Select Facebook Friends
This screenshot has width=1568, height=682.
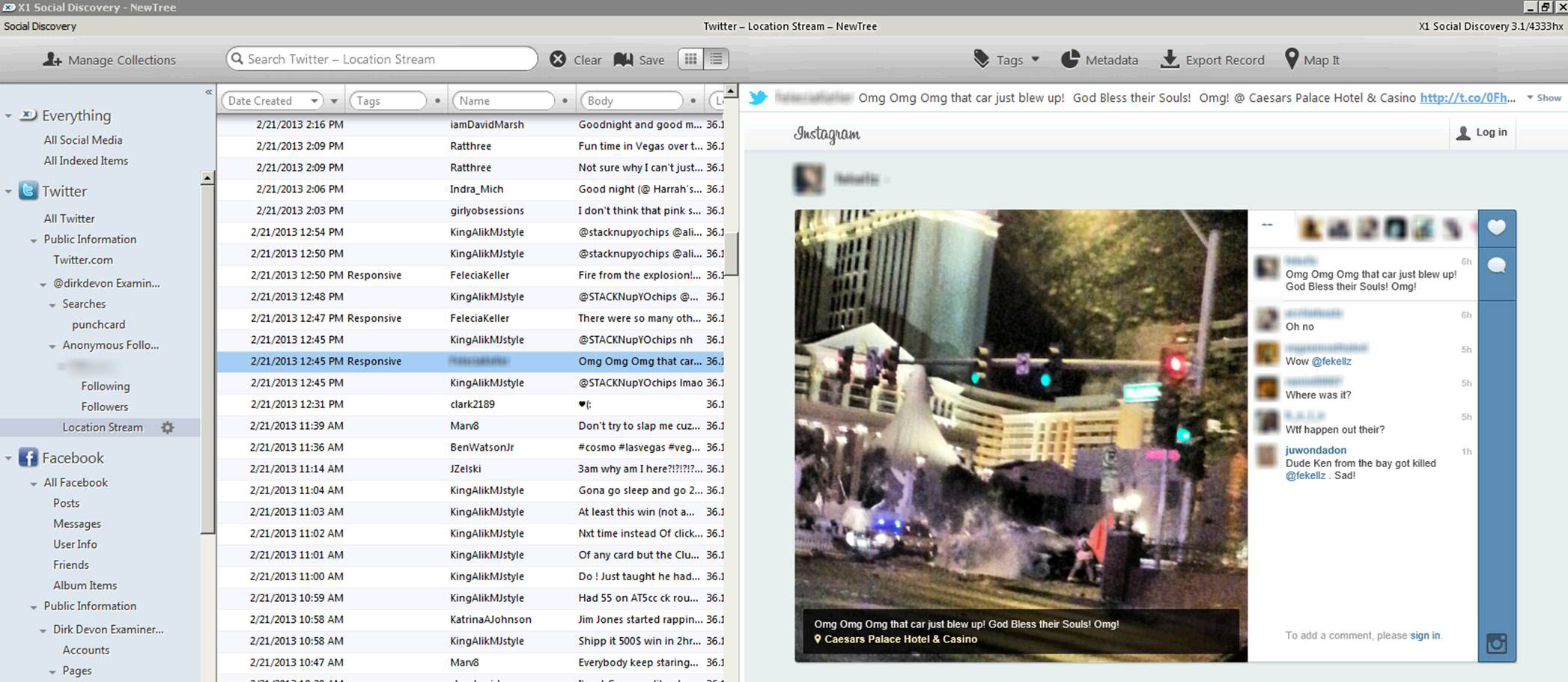(71, 564)
